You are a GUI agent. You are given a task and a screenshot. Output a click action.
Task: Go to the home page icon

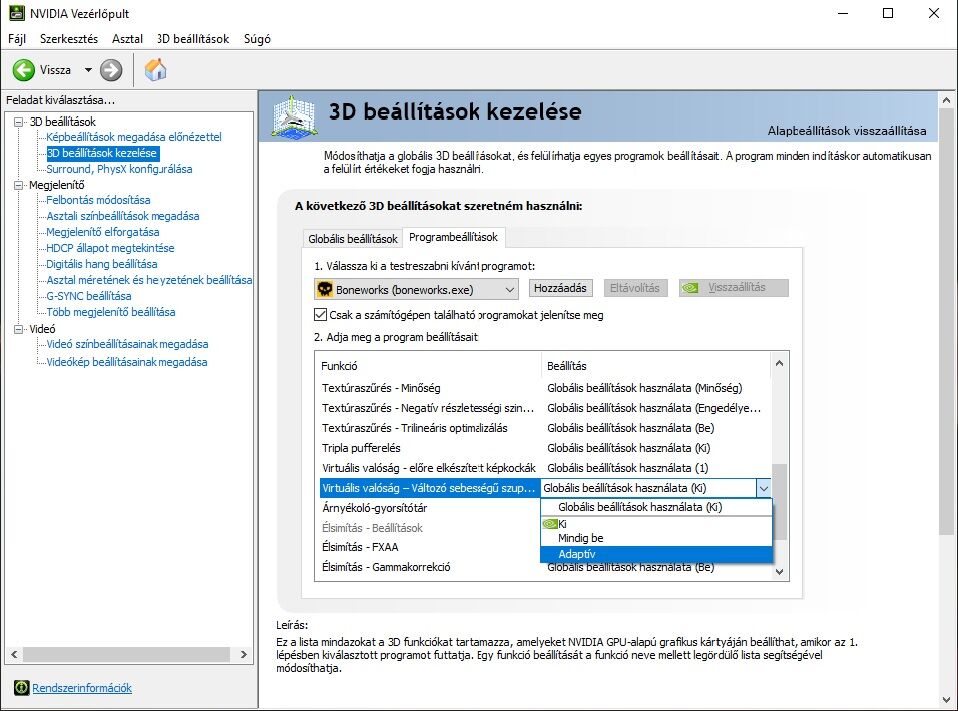click(155, 70)
